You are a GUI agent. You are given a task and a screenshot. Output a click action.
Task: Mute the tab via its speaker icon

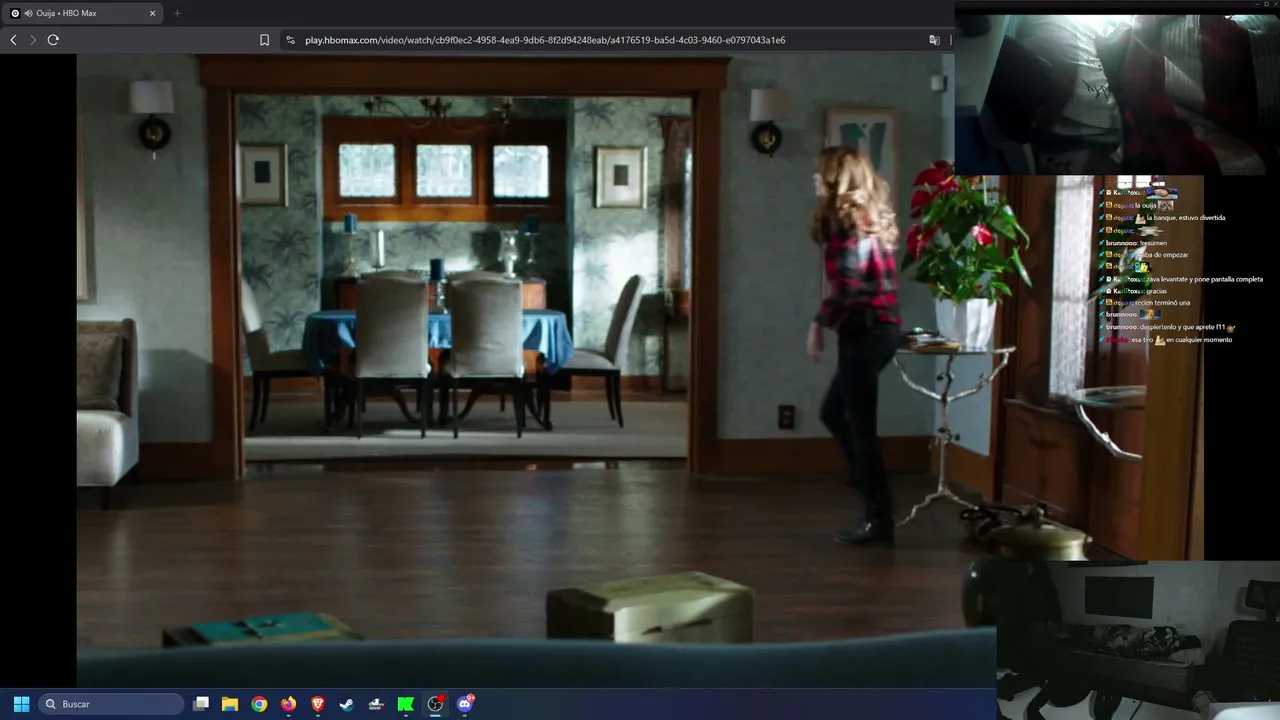pos(27,13)
